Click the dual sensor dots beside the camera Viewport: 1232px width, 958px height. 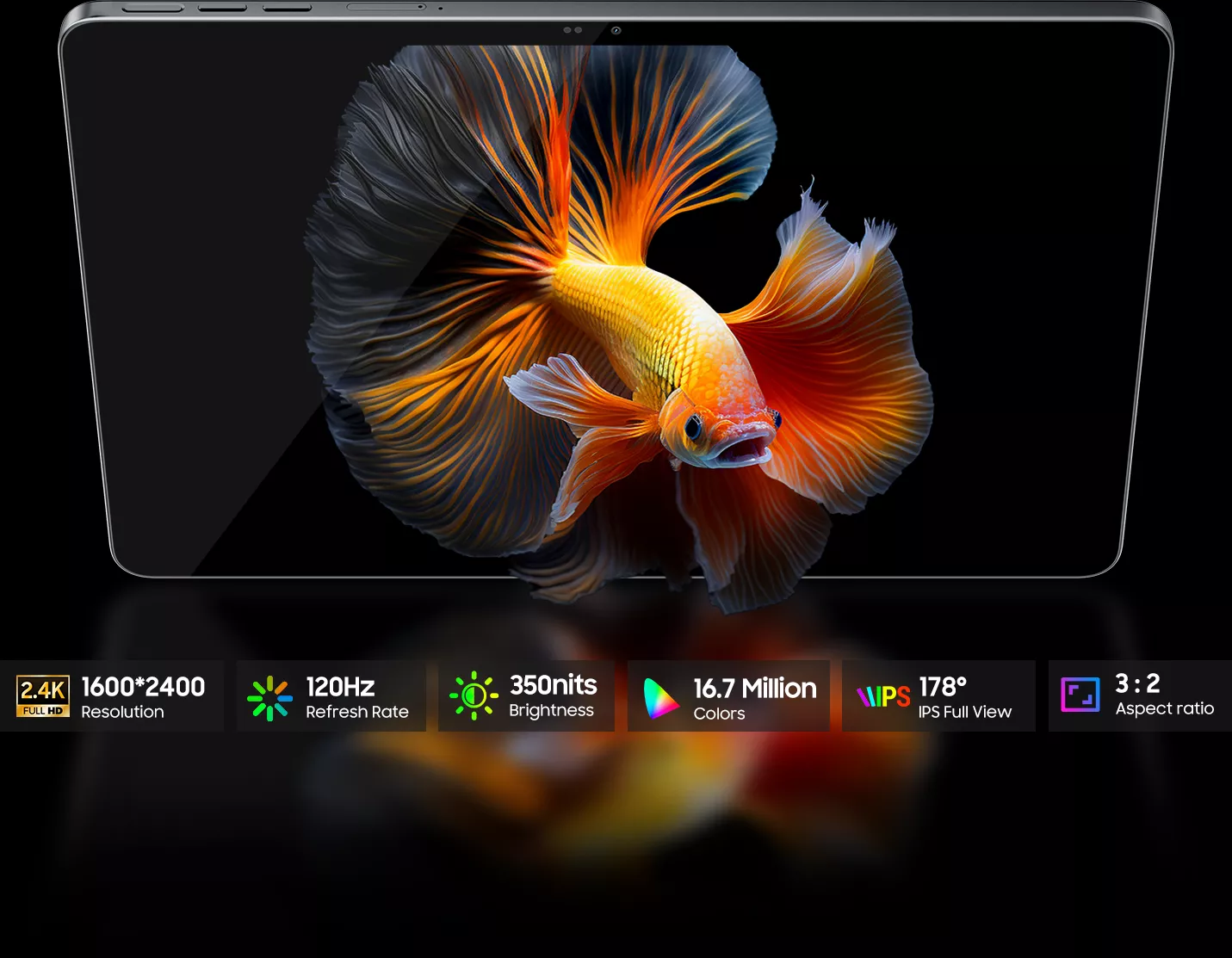[573, 30]
